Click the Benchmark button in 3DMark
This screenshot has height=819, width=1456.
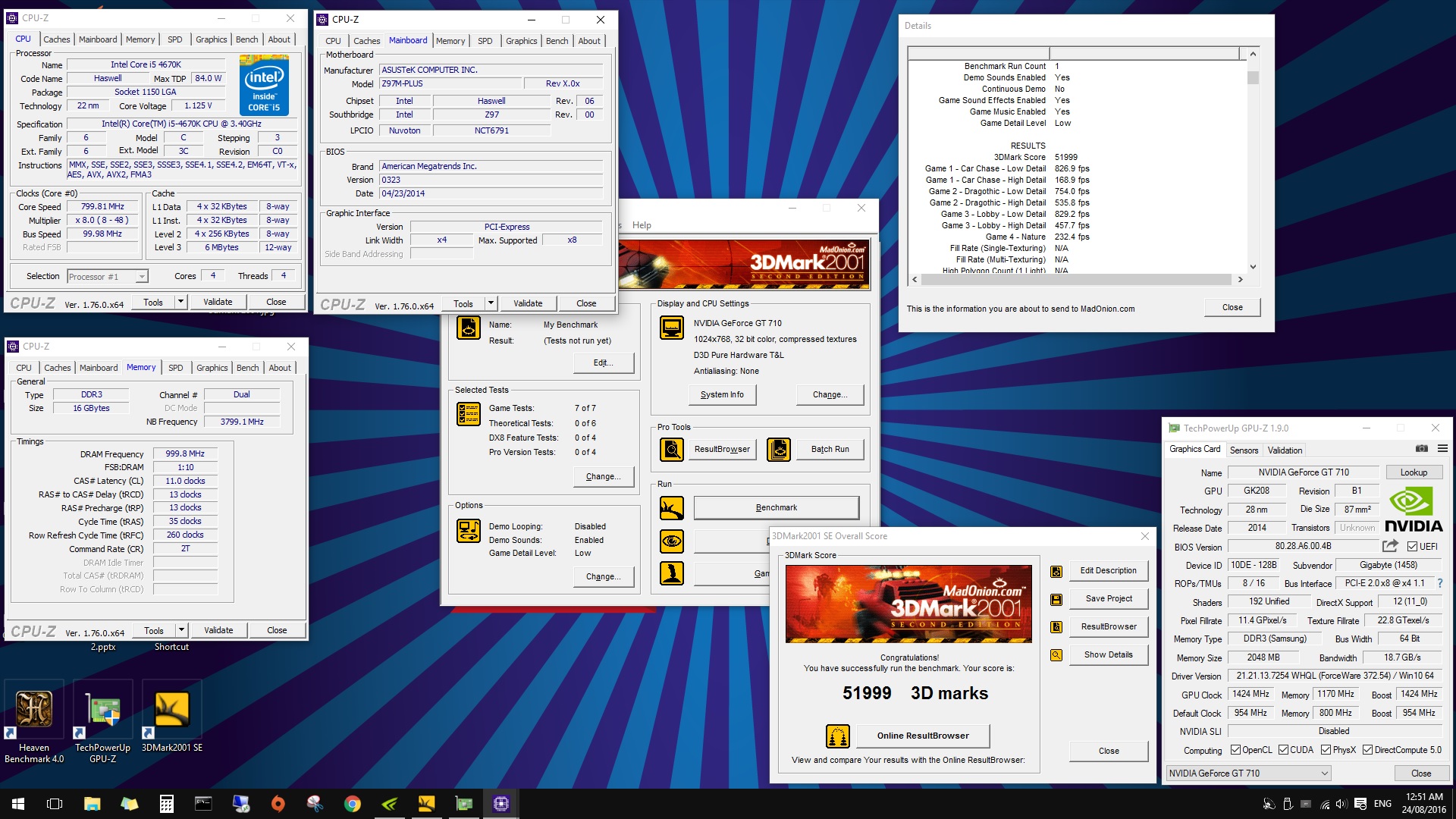(776, 508)
